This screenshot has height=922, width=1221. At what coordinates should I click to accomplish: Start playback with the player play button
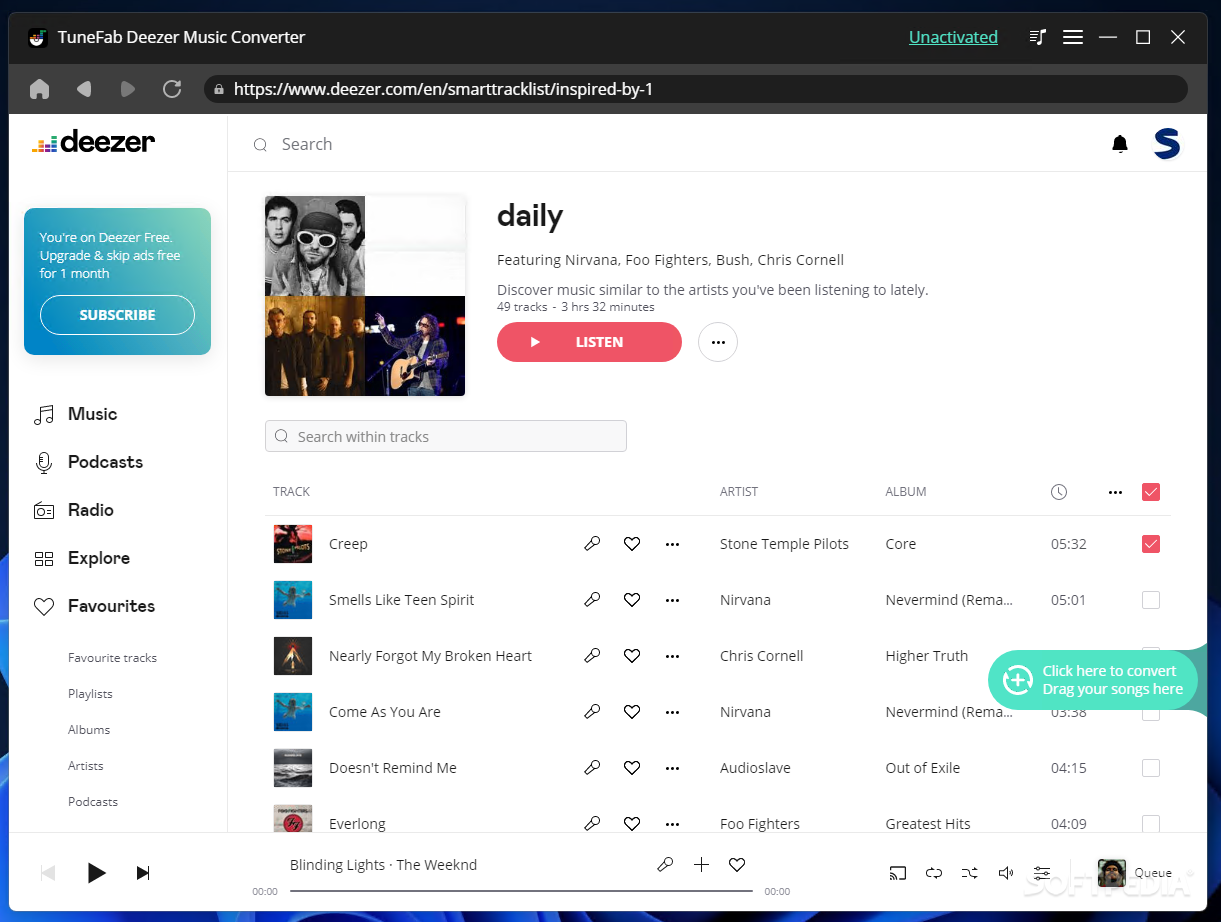96,873
